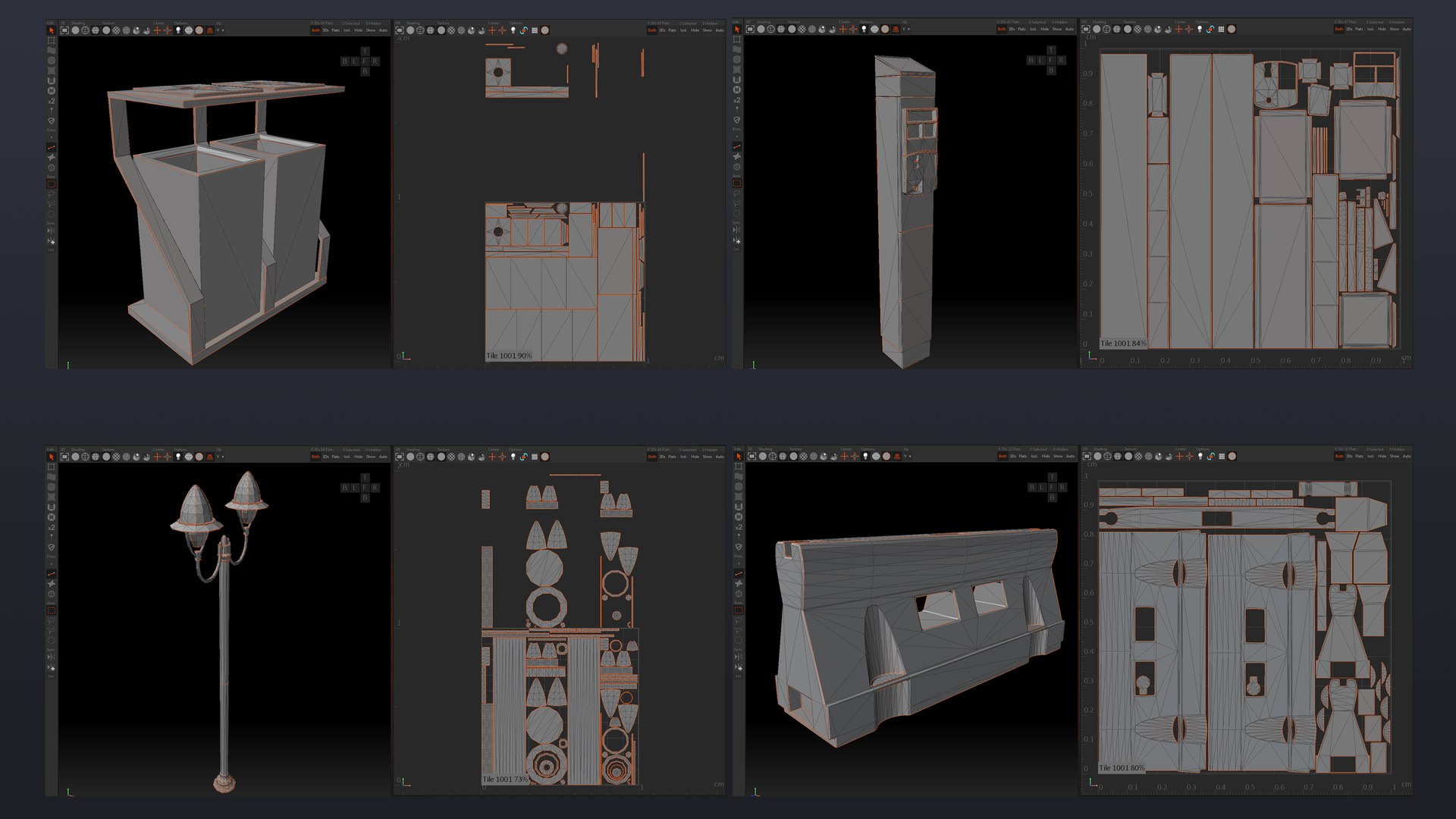
Task: Switch to 3Ds in street lamp 3D view
Action: pyautogui.click(x=326, y=457)
